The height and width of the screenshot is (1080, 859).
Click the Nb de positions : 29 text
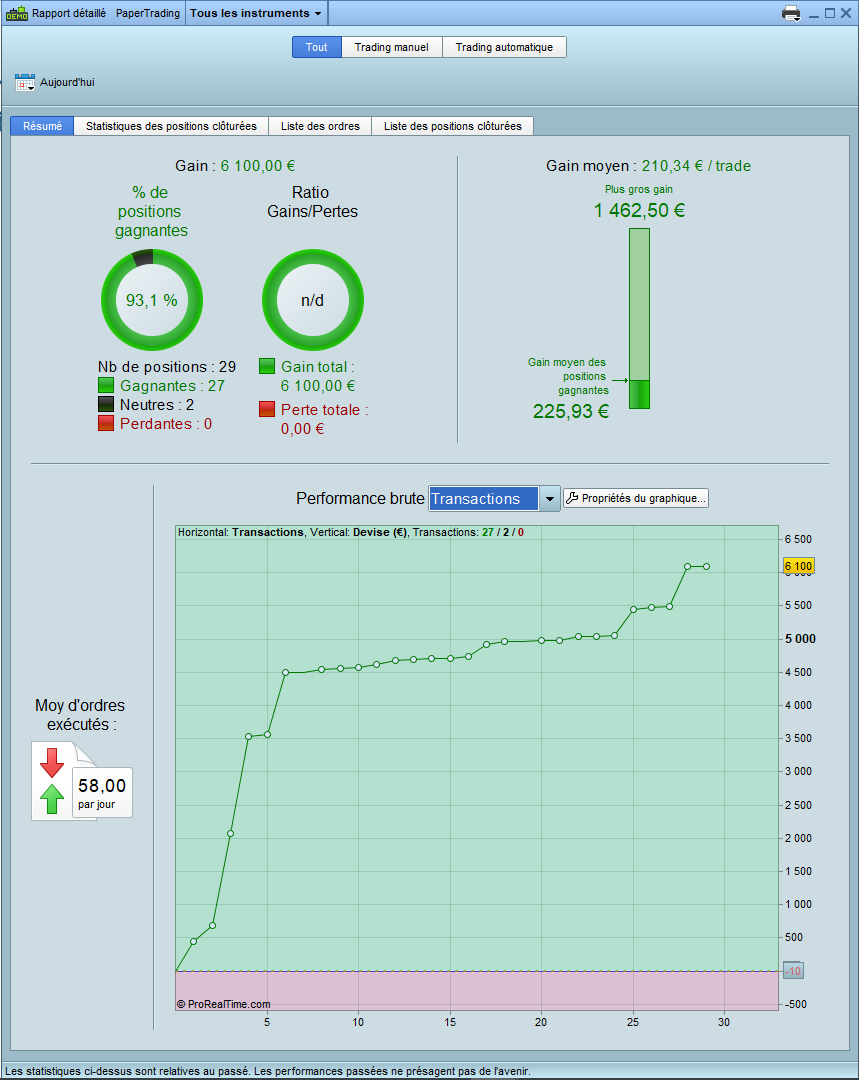(167, 366)
